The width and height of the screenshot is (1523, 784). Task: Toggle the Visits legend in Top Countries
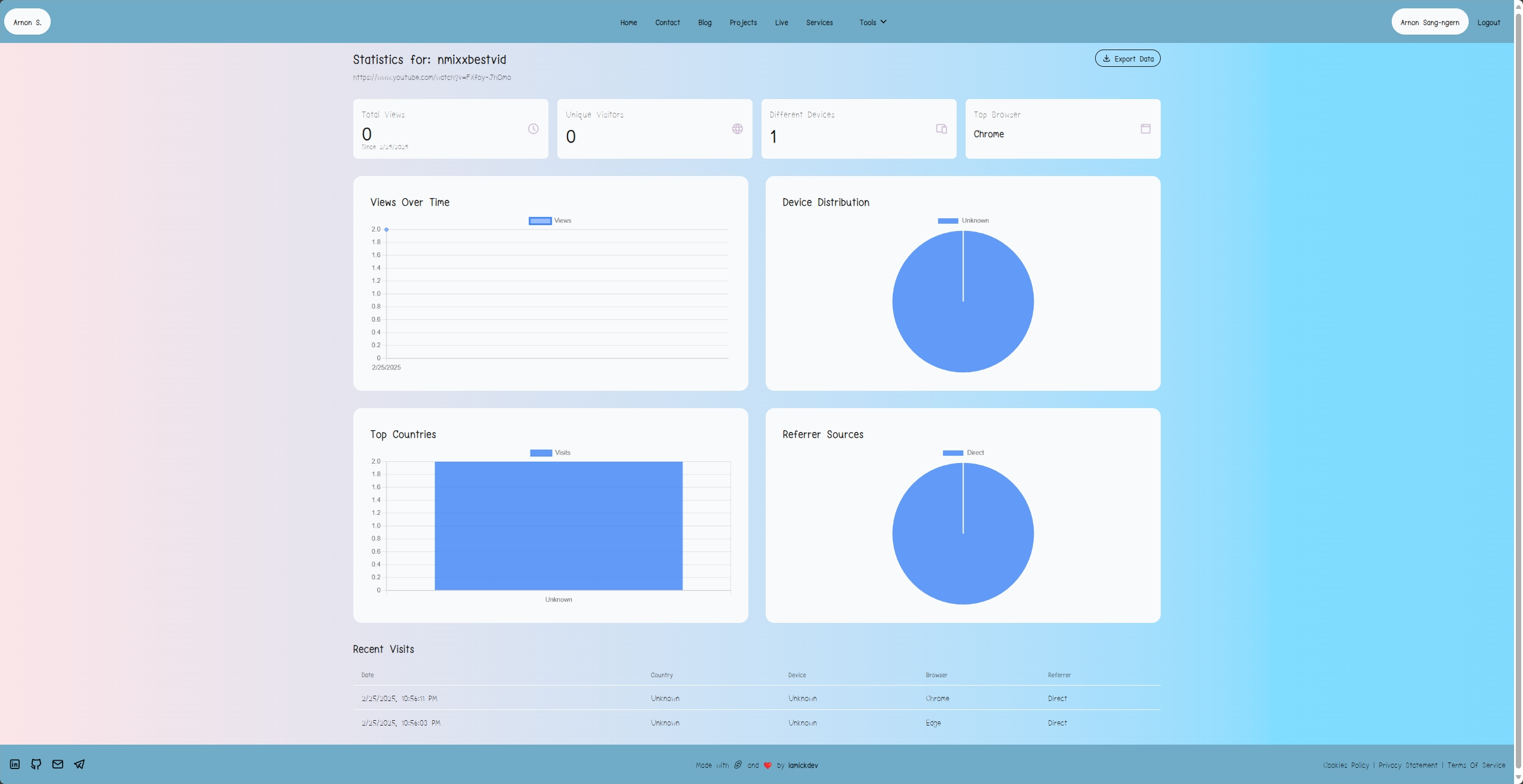coord(550,453)
